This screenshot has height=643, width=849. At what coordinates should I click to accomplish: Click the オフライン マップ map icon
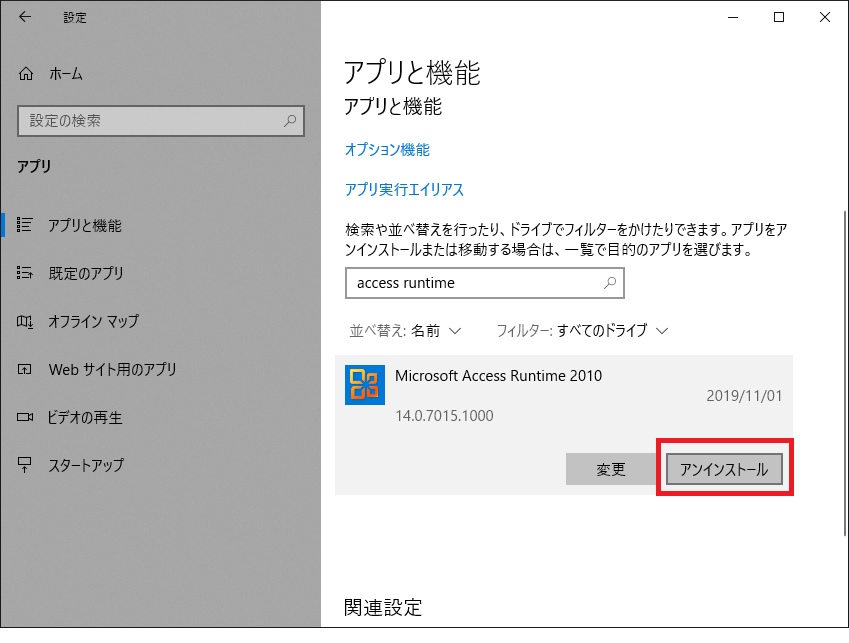26,321
